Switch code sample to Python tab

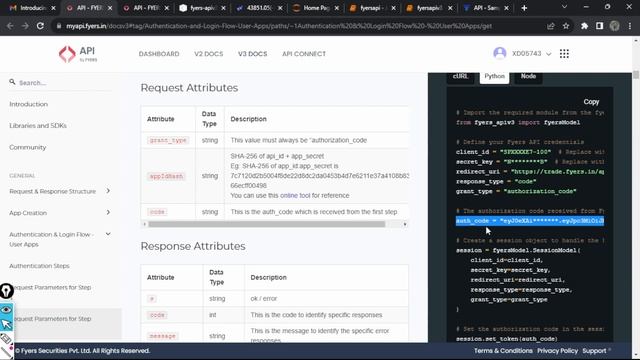click(x=494, y=77)
